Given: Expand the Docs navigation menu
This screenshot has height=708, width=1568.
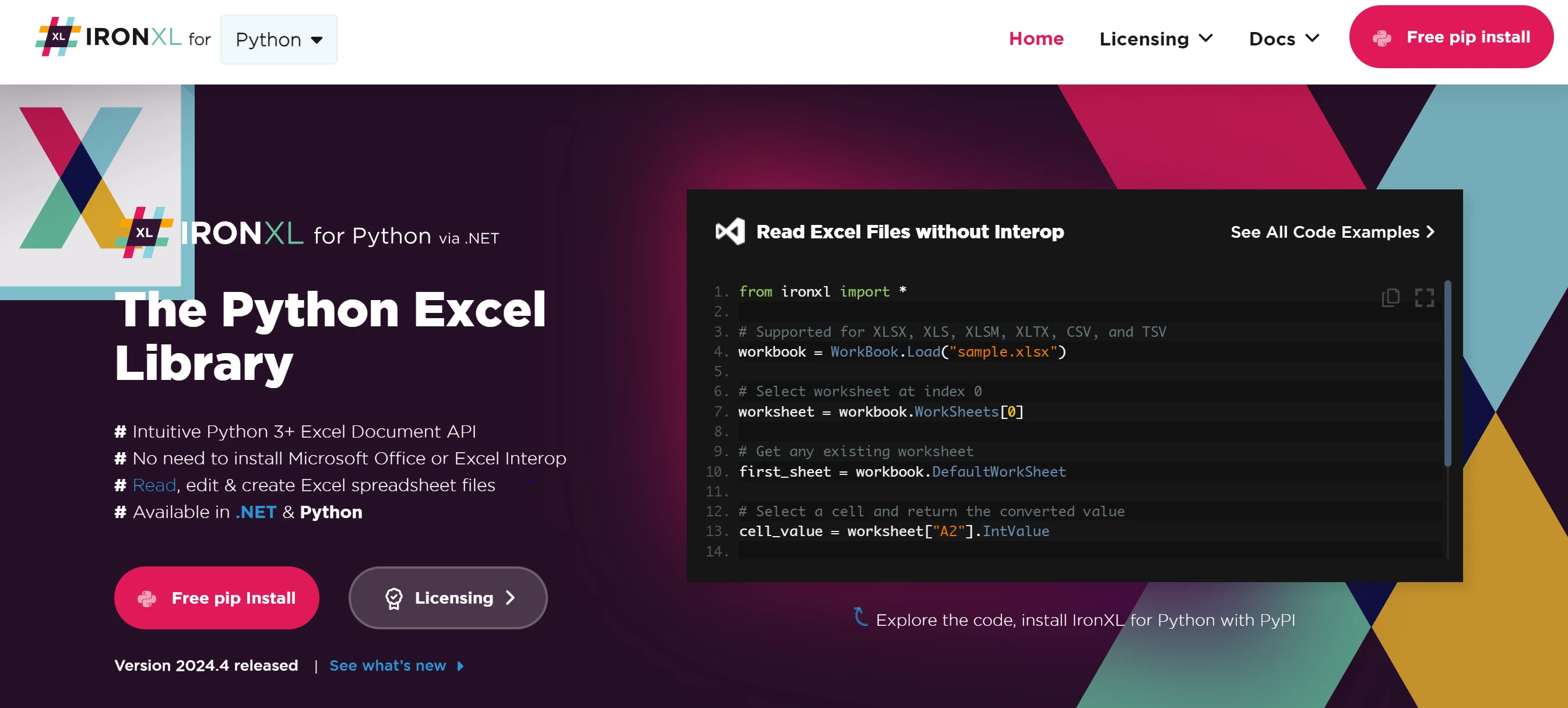Looking at the screenshot, I should point(1283,39).
